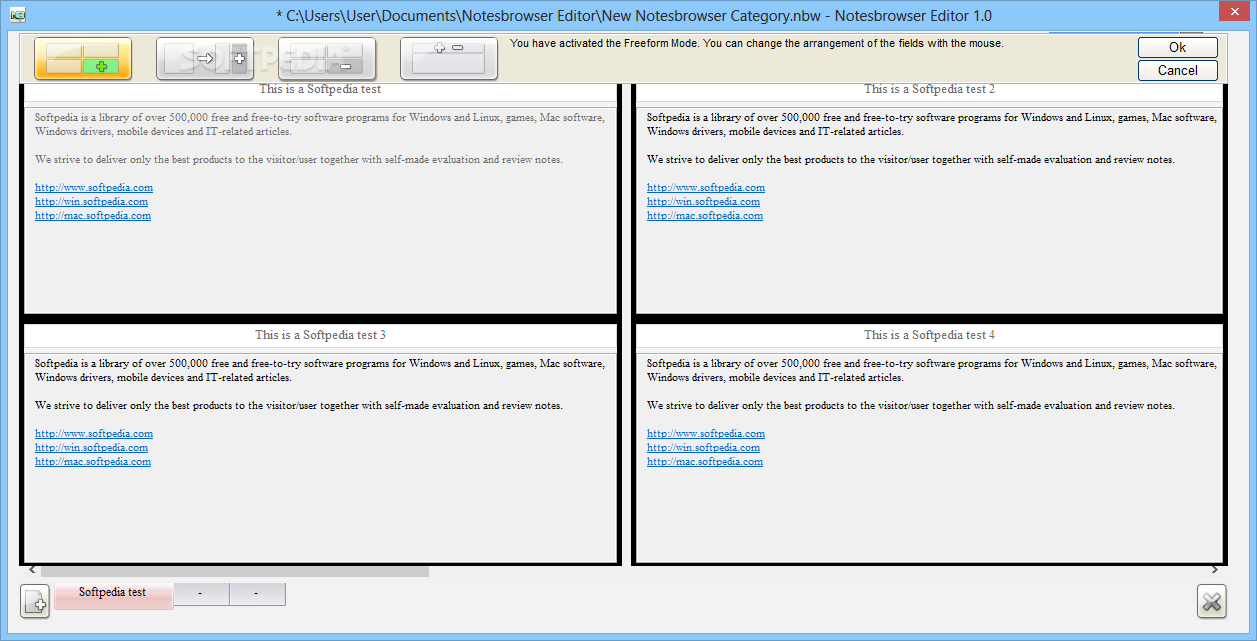Open http://mac.softpedia.com link in Softpedia test 2

705,216
